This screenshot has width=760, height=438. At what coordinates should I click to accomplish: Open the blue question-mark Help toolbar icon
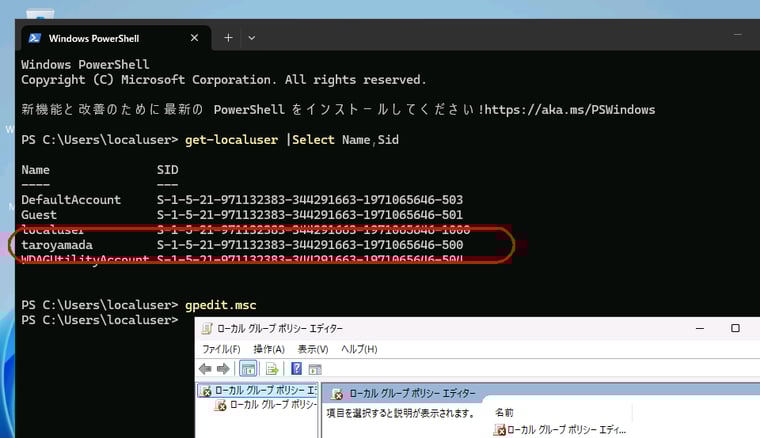(x=296, y=369)
